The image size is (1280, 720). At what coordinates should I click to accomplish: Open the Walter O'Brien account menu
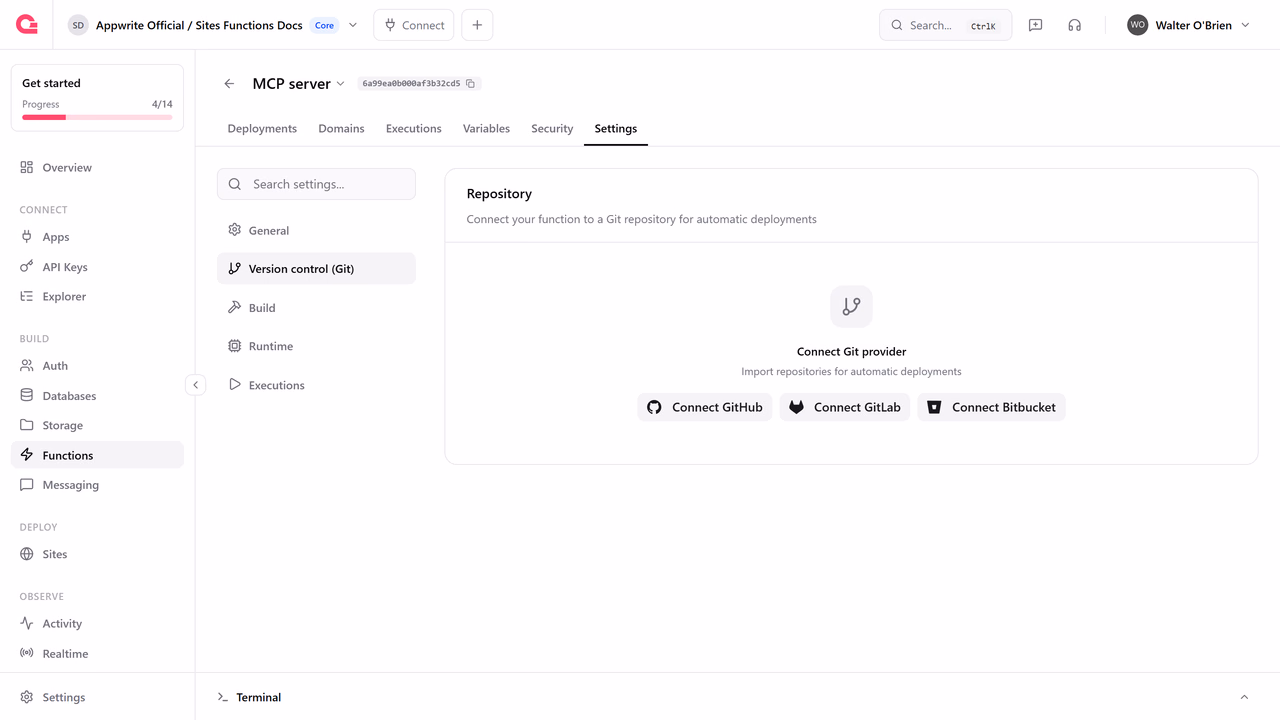pyautogui.click(x=1188, y=25)
